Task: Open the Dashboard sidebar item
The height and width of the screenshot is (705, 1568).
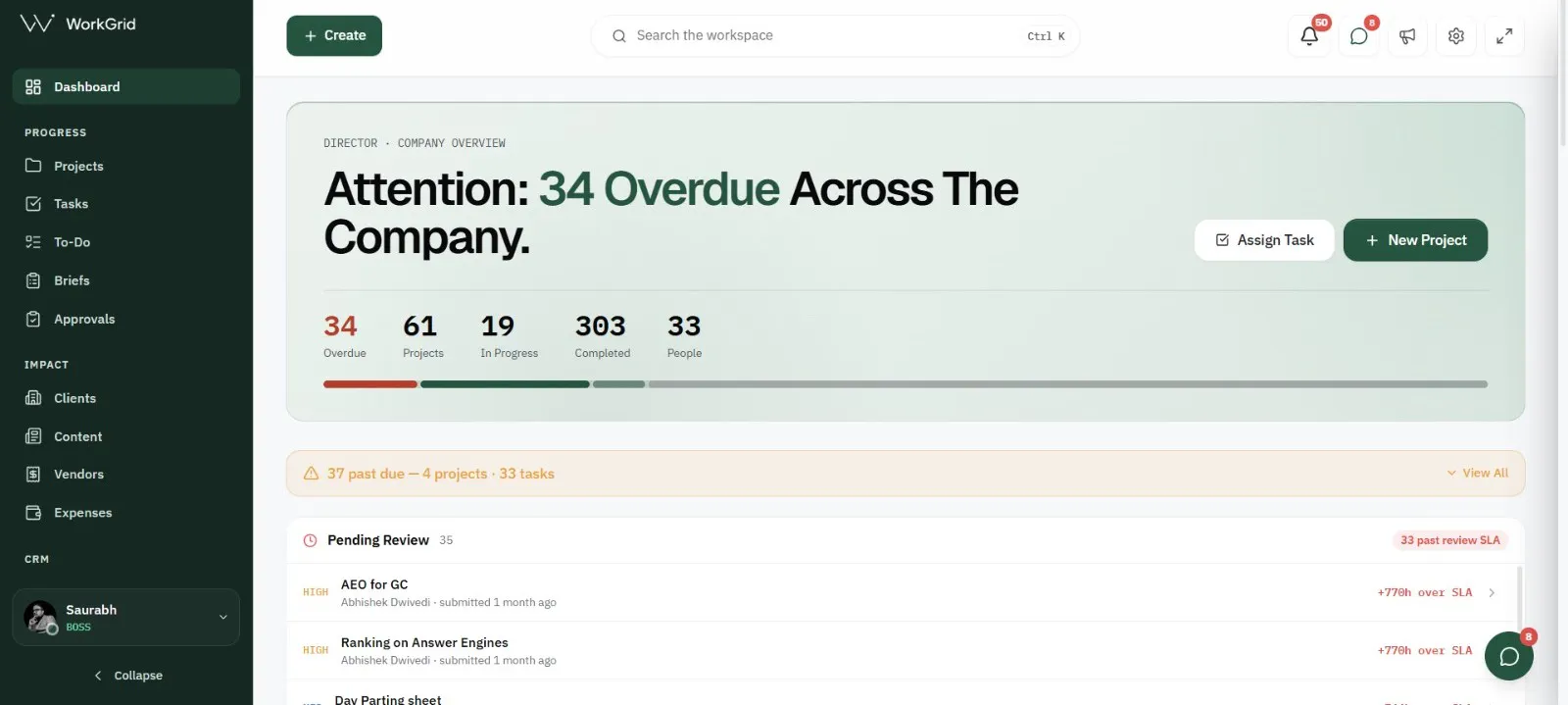Action: tap(126, 86)
